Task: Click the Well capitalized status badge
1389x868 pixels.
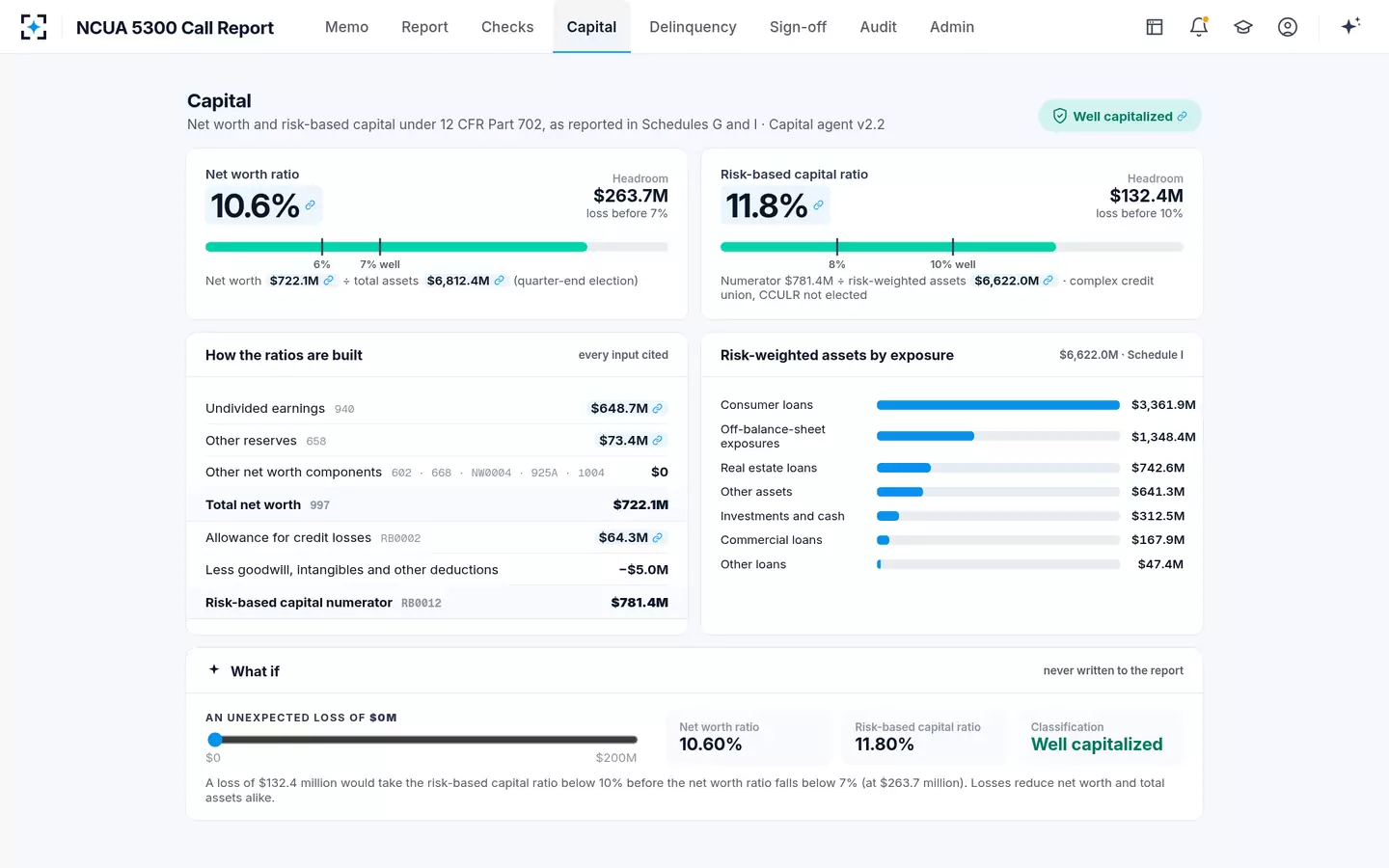Action: tap(1120, 116)
